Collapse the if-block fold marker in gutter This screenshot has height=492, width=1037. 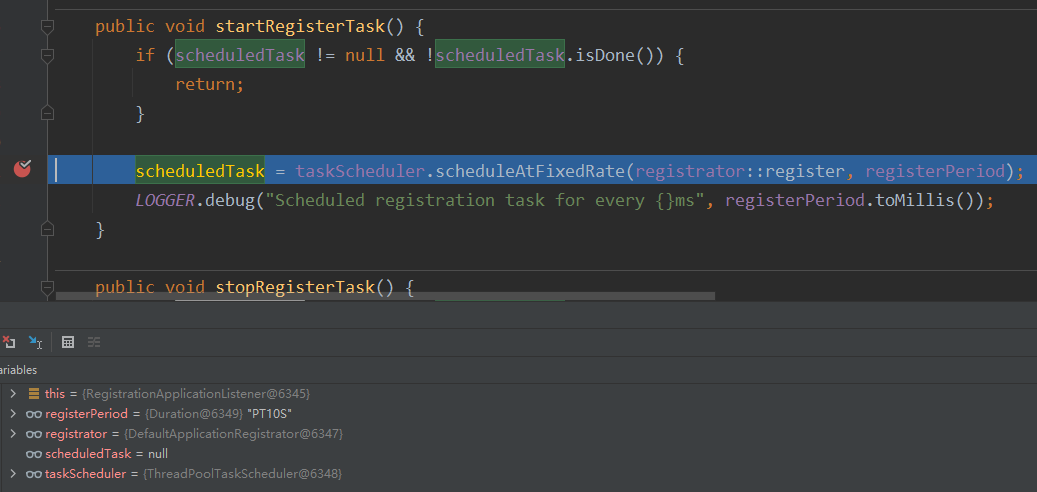tap(47, 56)
